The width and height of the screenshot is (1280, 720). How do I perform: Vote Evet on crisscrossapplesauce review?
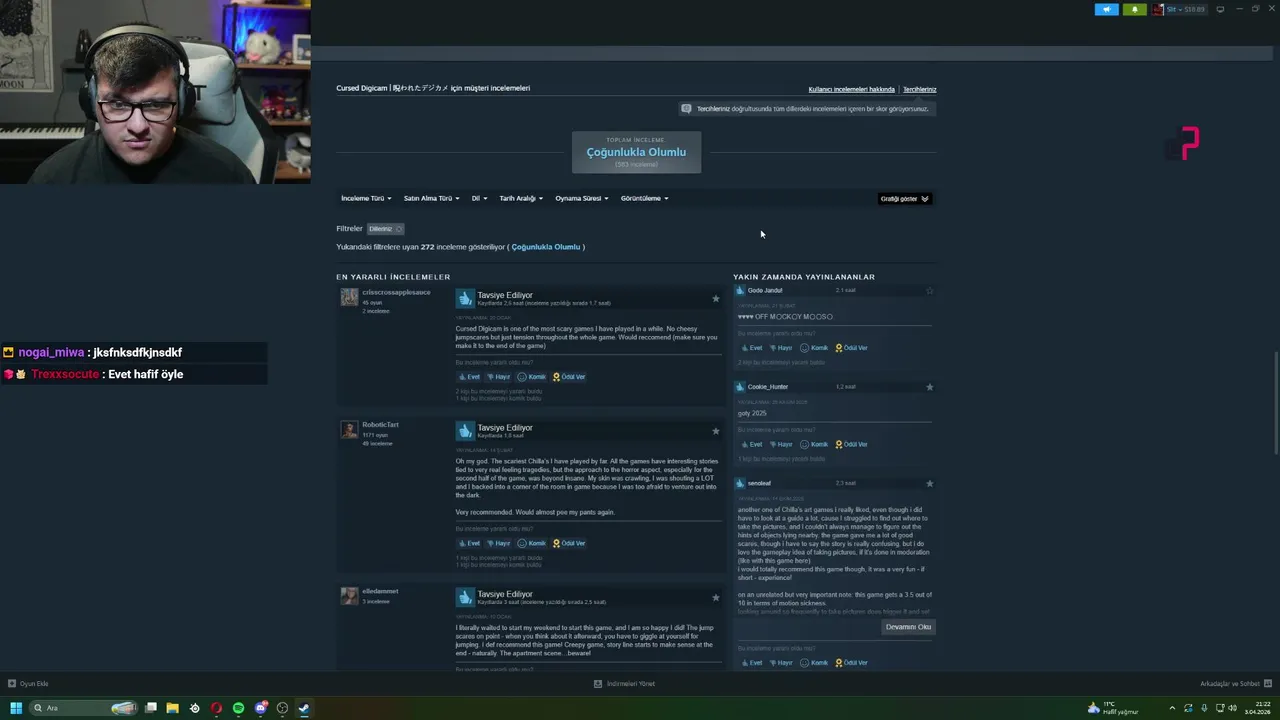(469, 377)
